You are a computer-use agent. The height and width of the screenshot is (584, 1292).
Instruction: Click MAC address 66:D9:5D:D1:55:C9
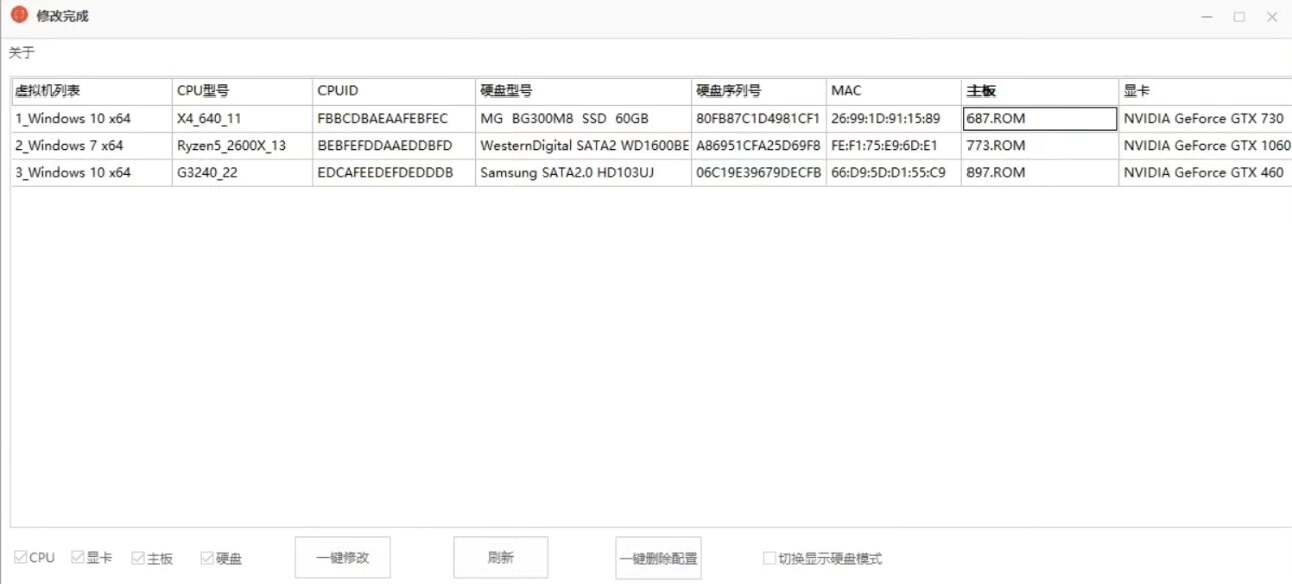pyautogui.click(x=894, y=172)
